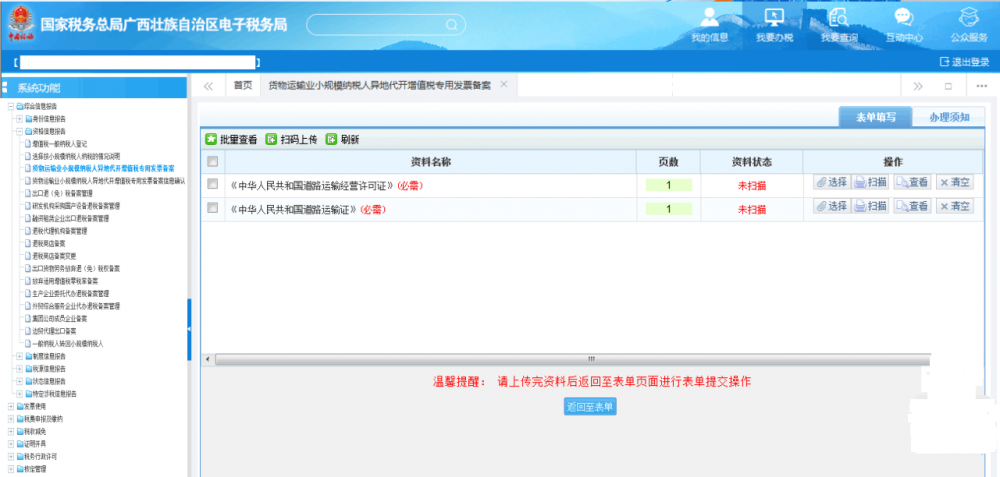Open the 我要查询 search icon
Viewport: 1000px width, 477px height.
coord(838,18)
